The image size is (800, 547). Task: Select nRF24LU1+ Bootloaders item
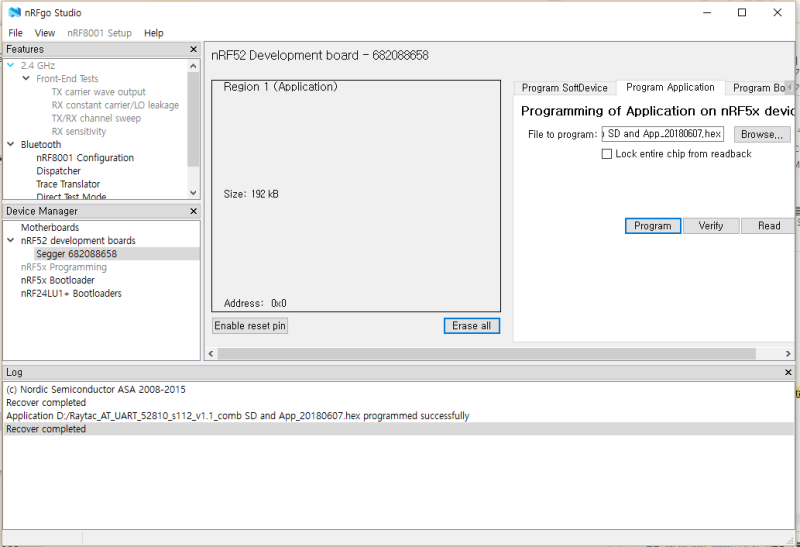[71, 294]
